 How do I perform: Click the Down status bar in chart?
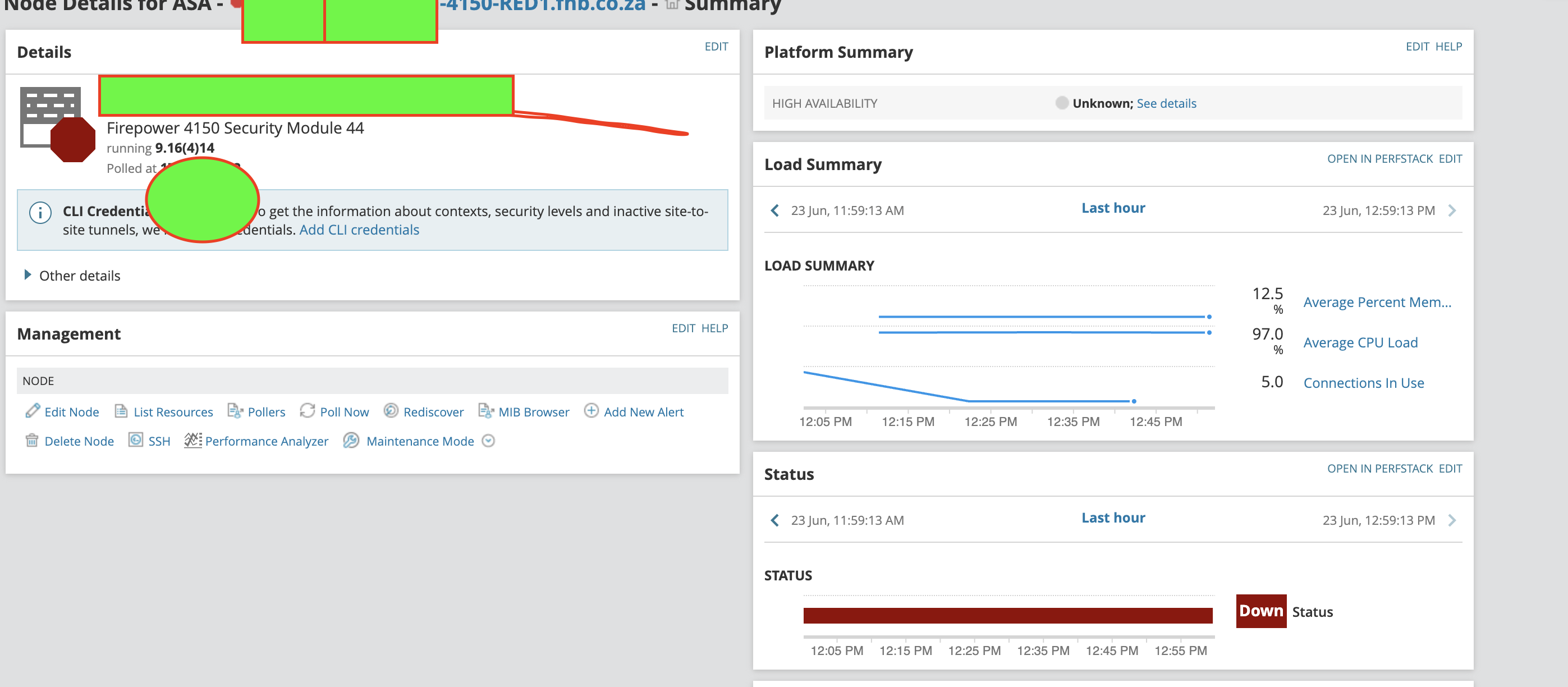pos(1007,616)
